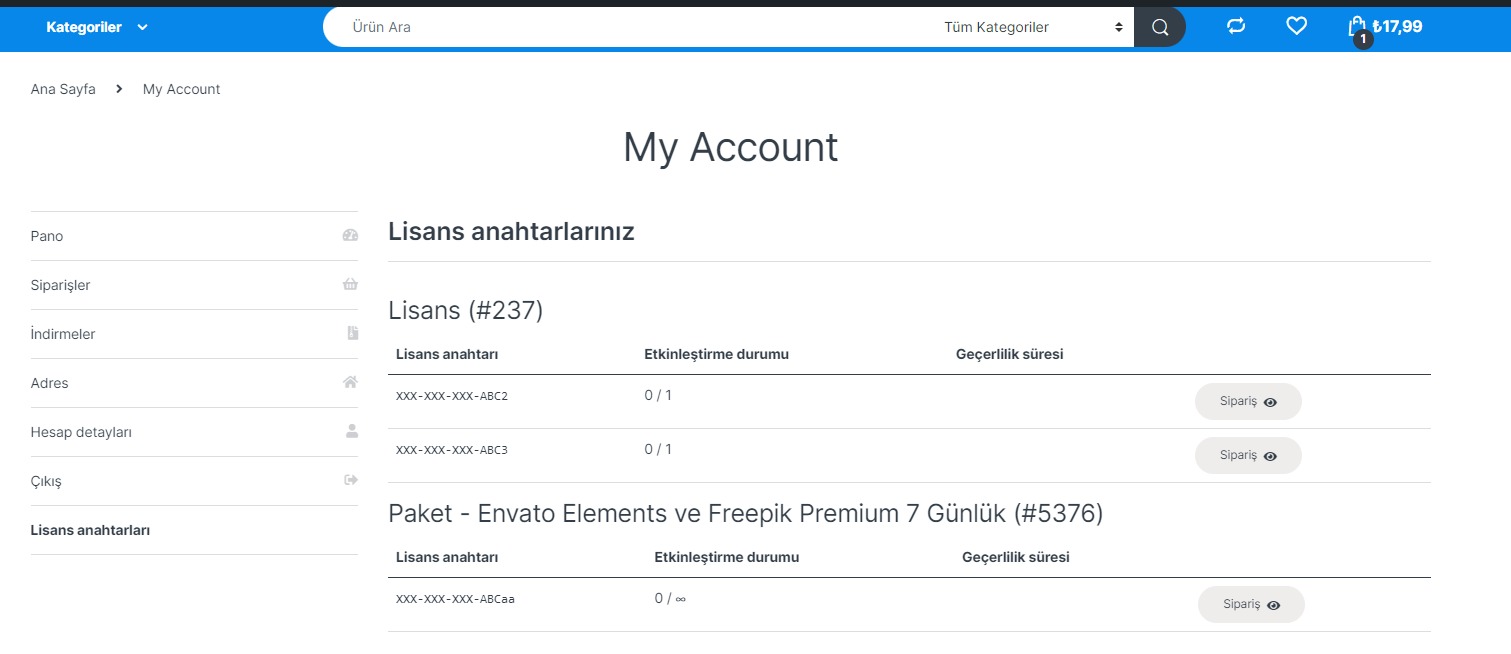View order for license key XXX-XXX-XXX-ABC2
Viewport: 1511px width, 654px height.
tap(1248, 401)
